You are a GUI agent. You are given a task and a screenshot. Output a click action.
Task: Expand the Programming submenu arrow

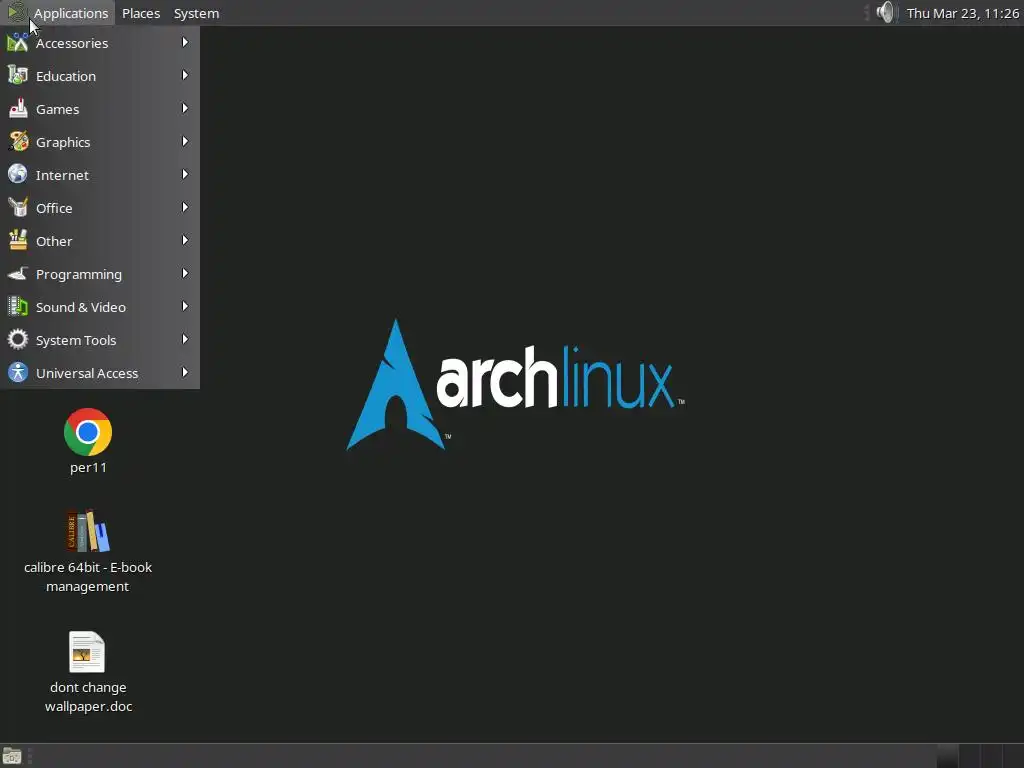tap(185, 273)
